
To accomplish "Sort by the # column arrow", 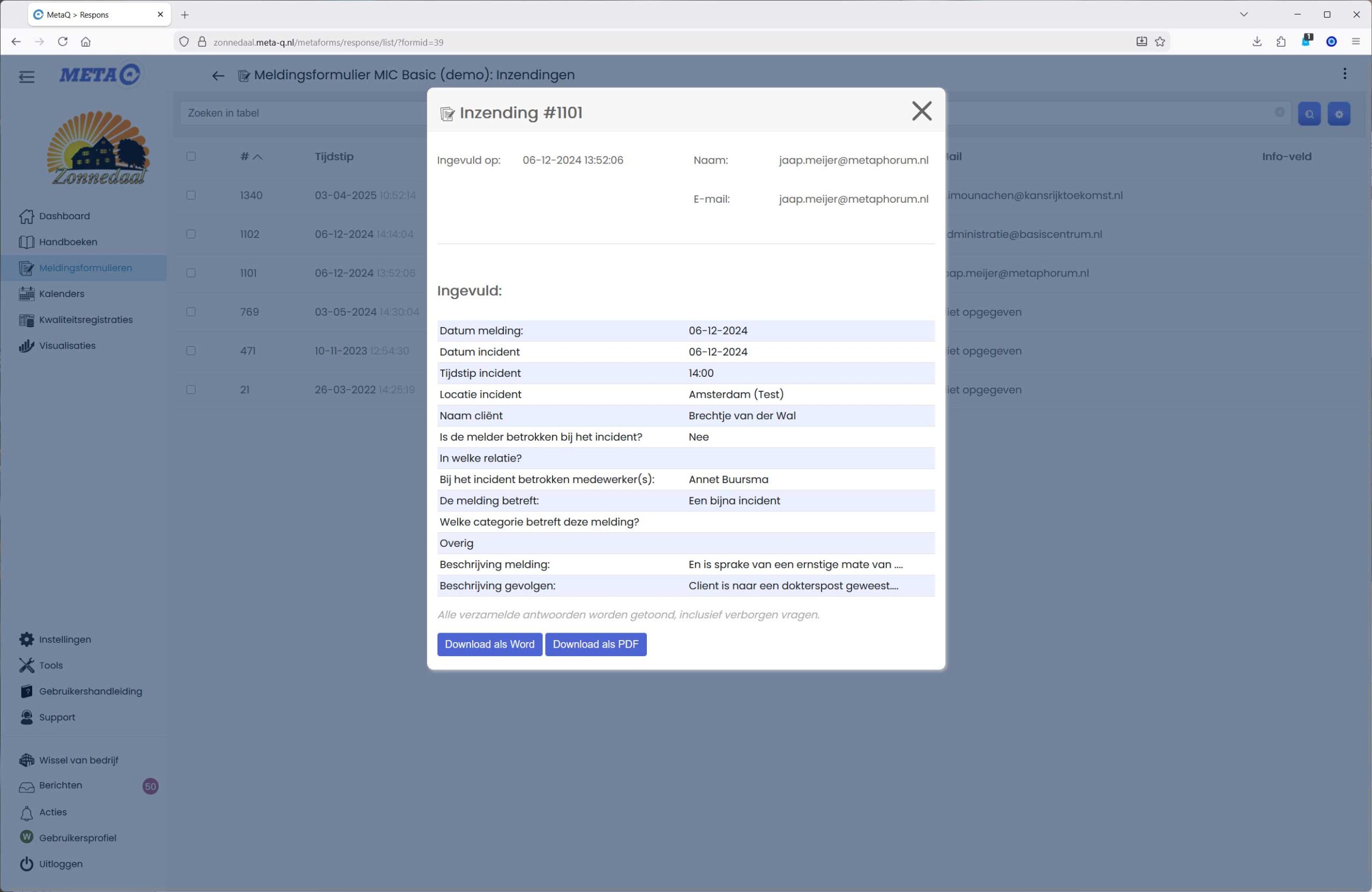I will (257, 157).
